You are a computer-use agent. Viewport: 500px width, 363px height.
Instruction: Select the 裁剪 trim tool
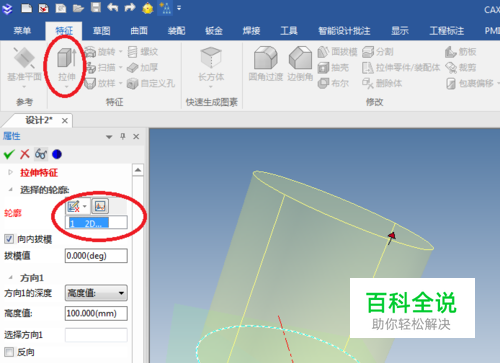(461, 68)
